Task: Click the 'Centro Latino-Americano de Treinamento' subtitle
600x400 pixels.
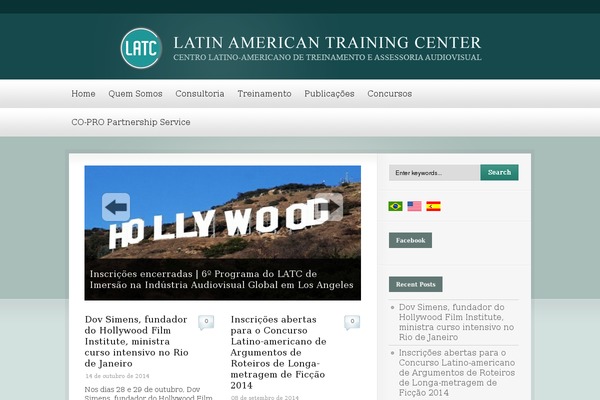Action: point(327,57)
